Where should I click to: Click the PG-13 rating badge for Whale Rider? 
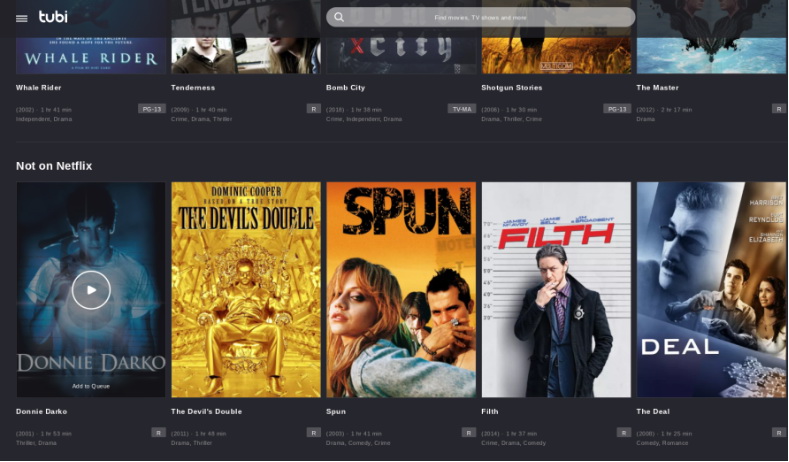point(151,109)
